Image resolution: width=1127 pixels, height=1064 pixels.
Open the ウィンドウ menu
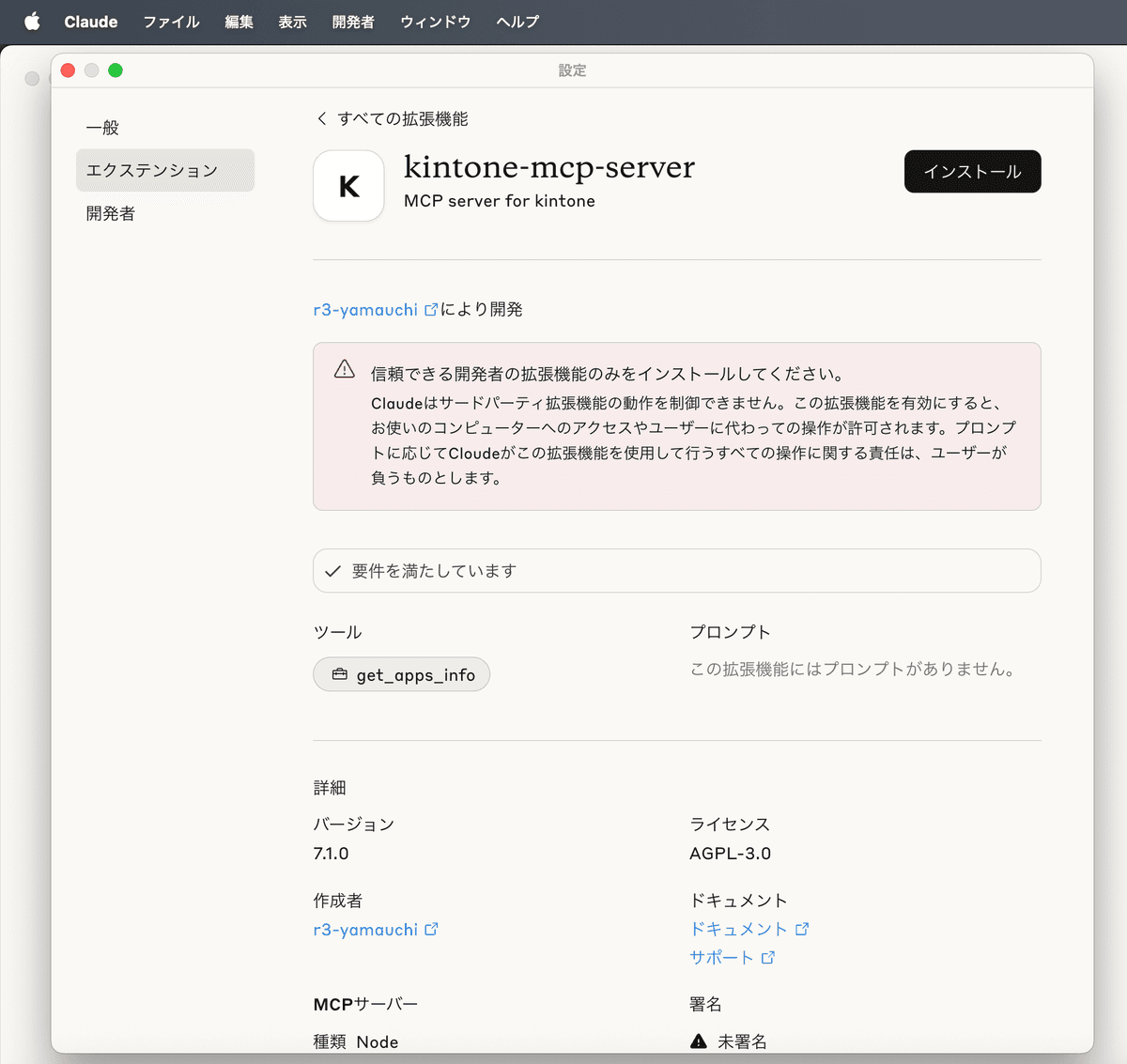tap(435, 22)
